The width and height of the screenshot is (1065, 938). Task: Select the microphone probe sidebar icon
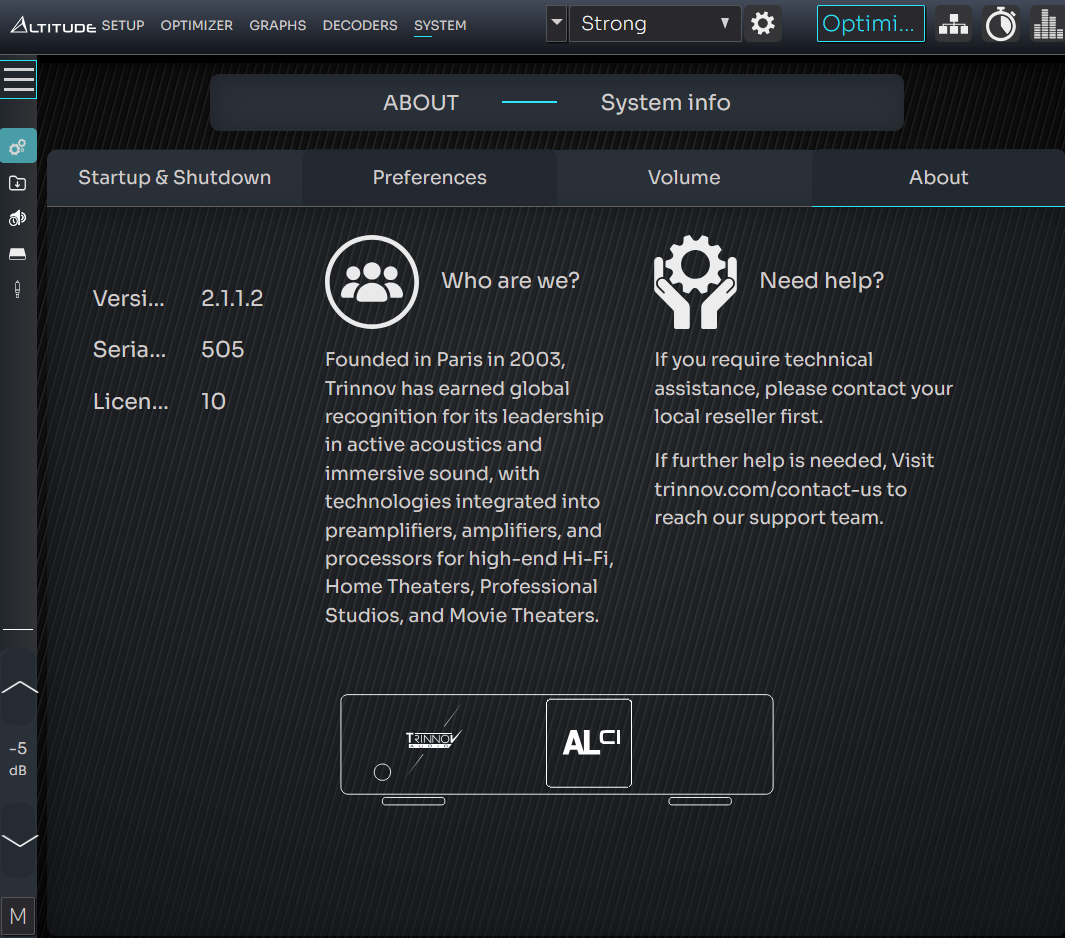tap(18, 289)
